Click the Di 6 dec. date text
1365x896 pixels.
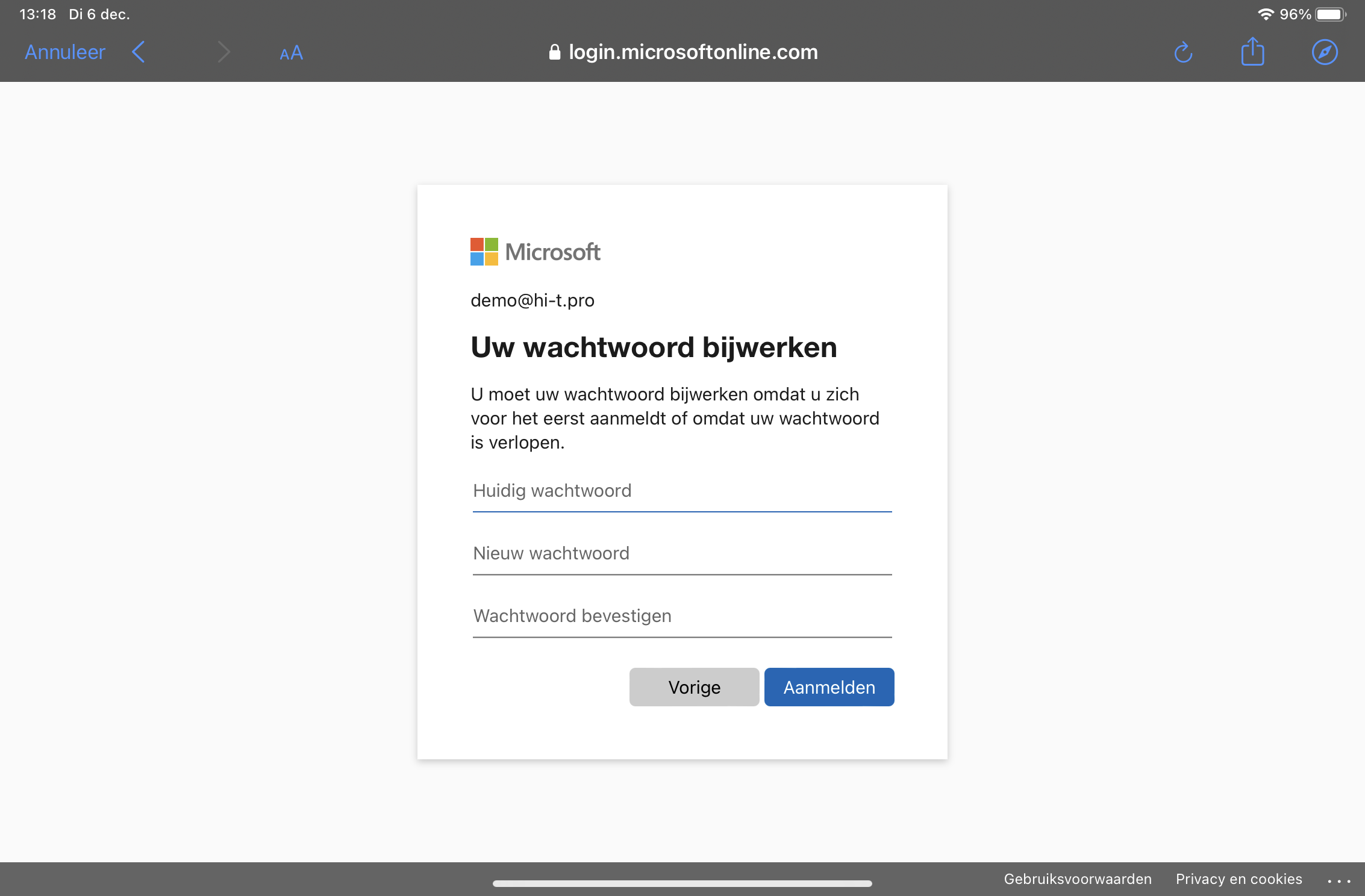click(x=99, y=14)
